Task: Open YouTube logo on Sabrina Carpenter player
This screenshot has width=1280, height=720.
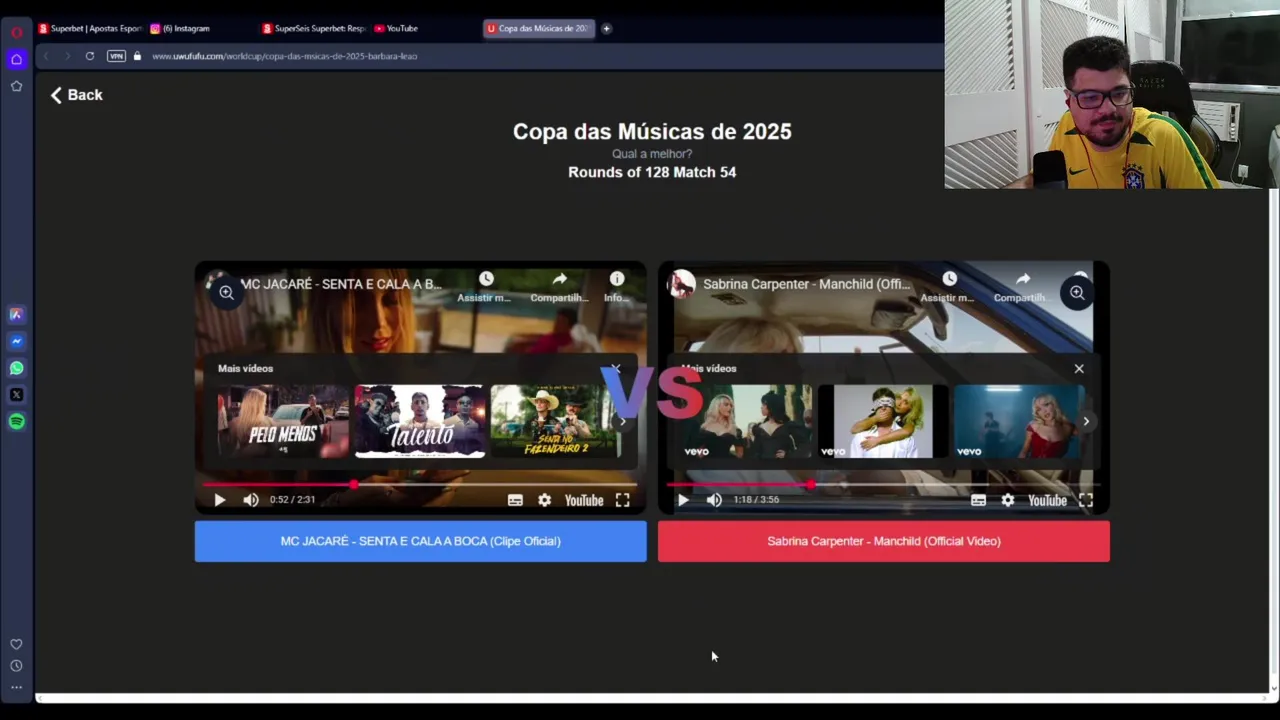Action: tap(1047, 500)
